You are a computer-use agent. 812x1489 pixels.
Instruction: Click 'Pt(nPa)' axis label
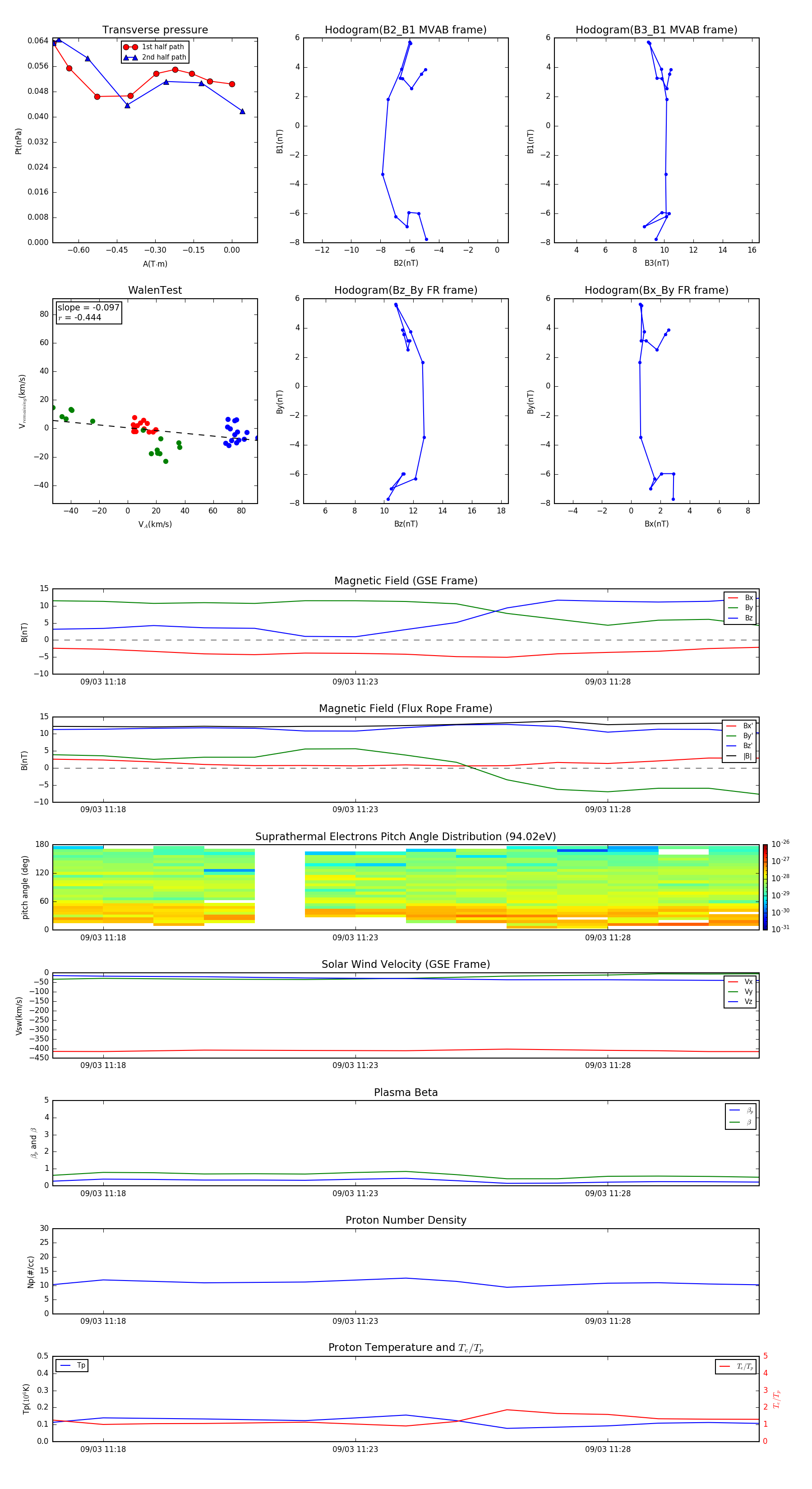pos(18,141)
